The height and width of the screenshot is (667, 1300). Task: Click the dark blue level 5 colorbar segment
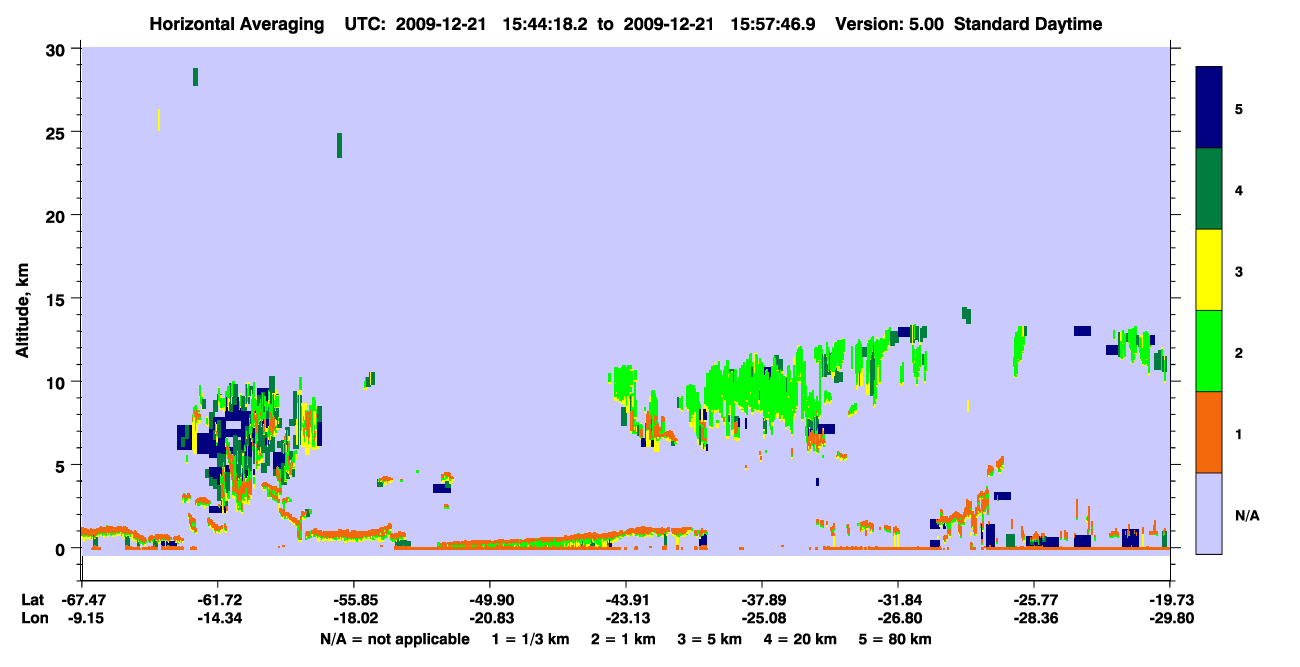pyautogui.click(x=1209, y=108)
